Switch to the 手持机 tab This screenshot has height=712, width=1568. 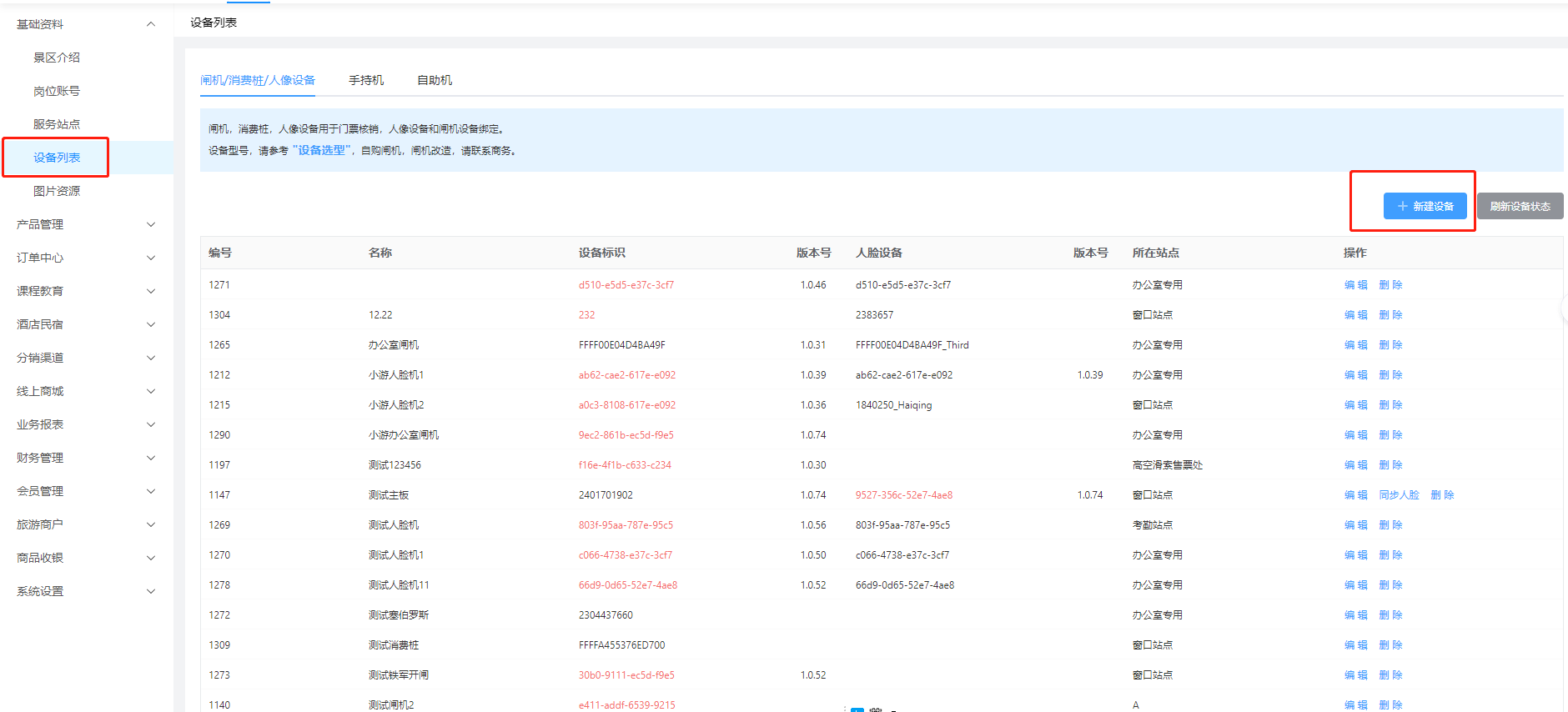(x=365, y=80)
